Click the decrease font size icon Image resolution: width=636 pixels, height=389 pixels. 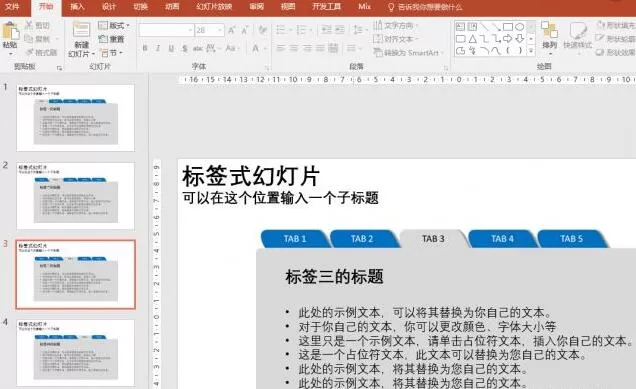pyautogui.click(x=245, y=30)
